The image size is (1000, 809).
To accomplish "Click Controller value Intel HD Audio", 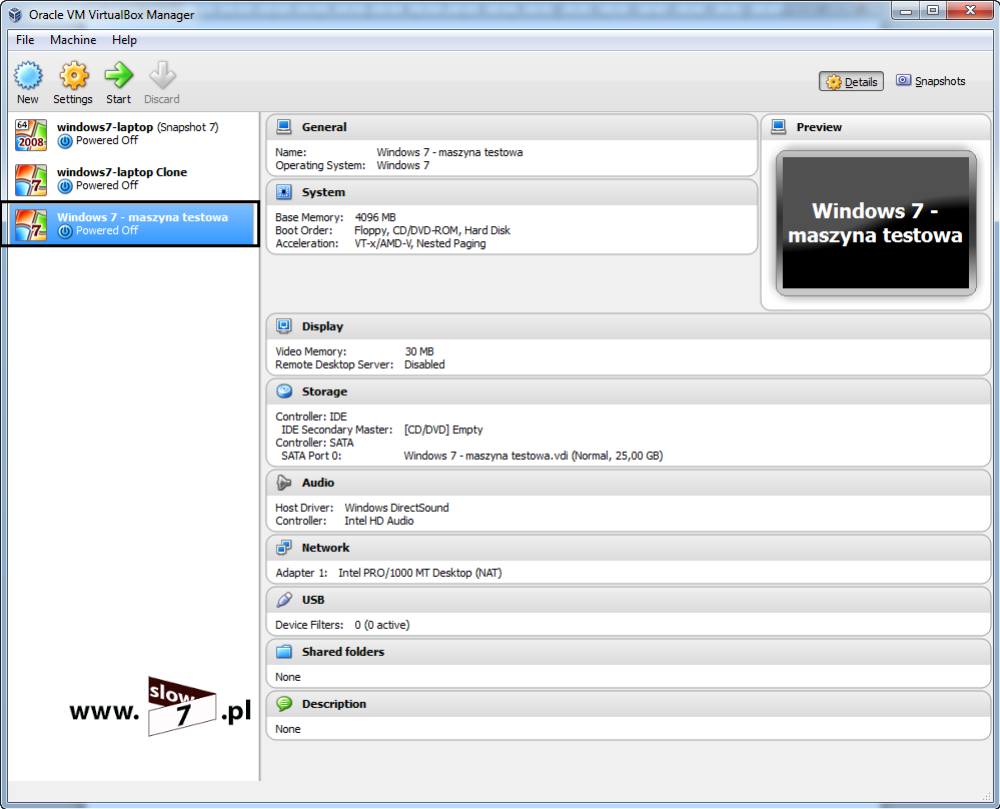I will click(379, 521).
